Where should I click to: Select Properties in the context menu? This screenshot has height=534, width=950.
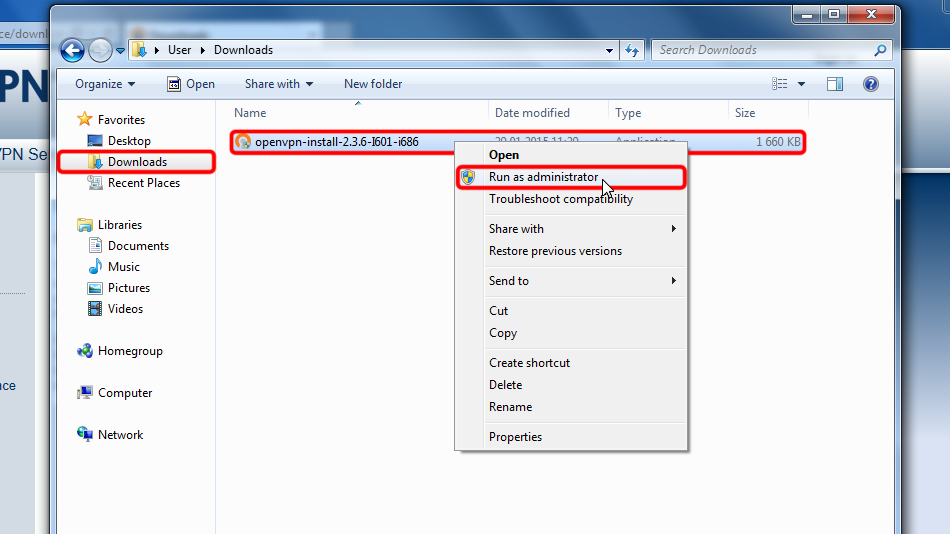[x=515, y=437]
